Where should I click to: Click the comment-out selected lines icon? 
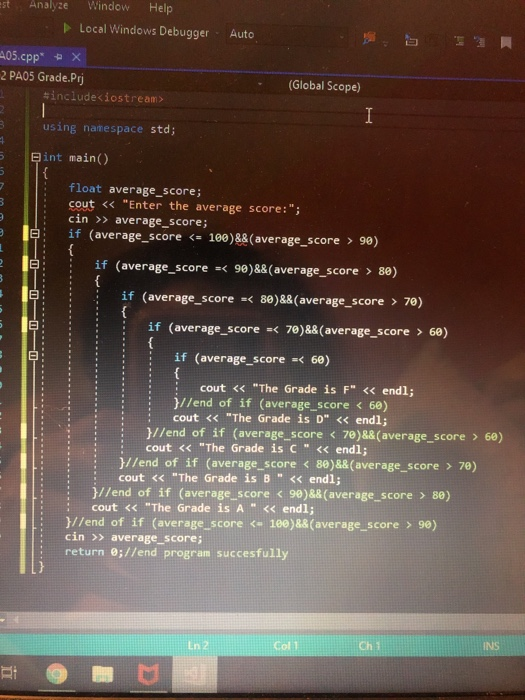(459, 42)
